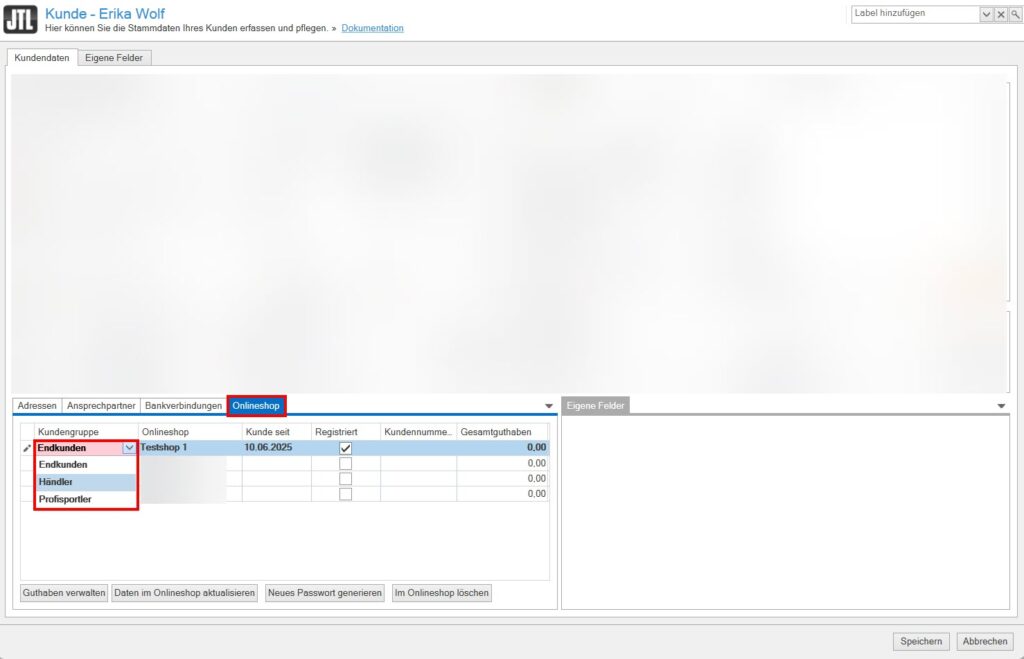Screen dimensions: 1024x659
Task: Tick the Registriert checkbox in the last row
Action: 345,494
